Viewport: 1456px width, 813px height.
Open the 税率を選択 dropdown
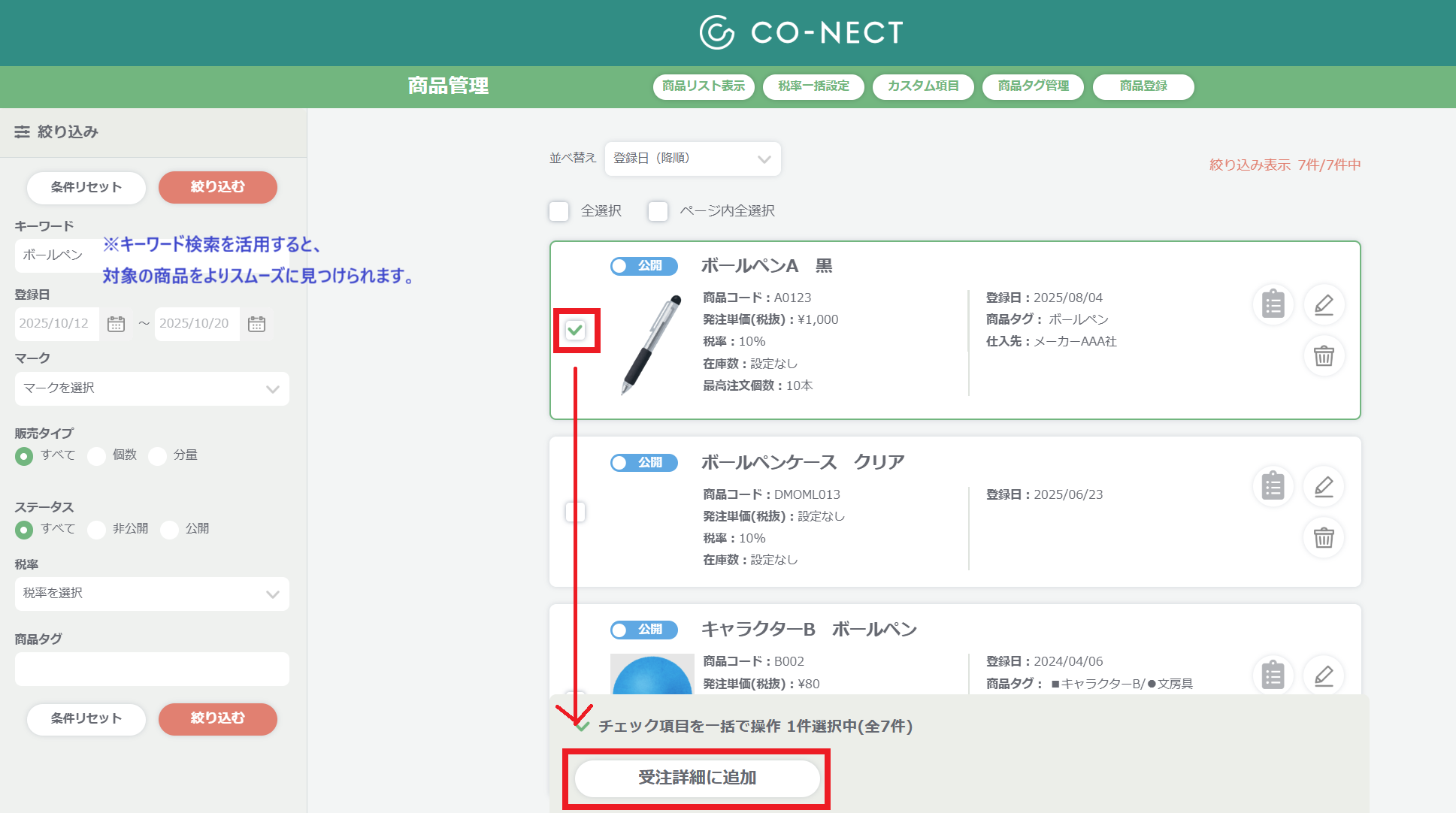[152, 594]
